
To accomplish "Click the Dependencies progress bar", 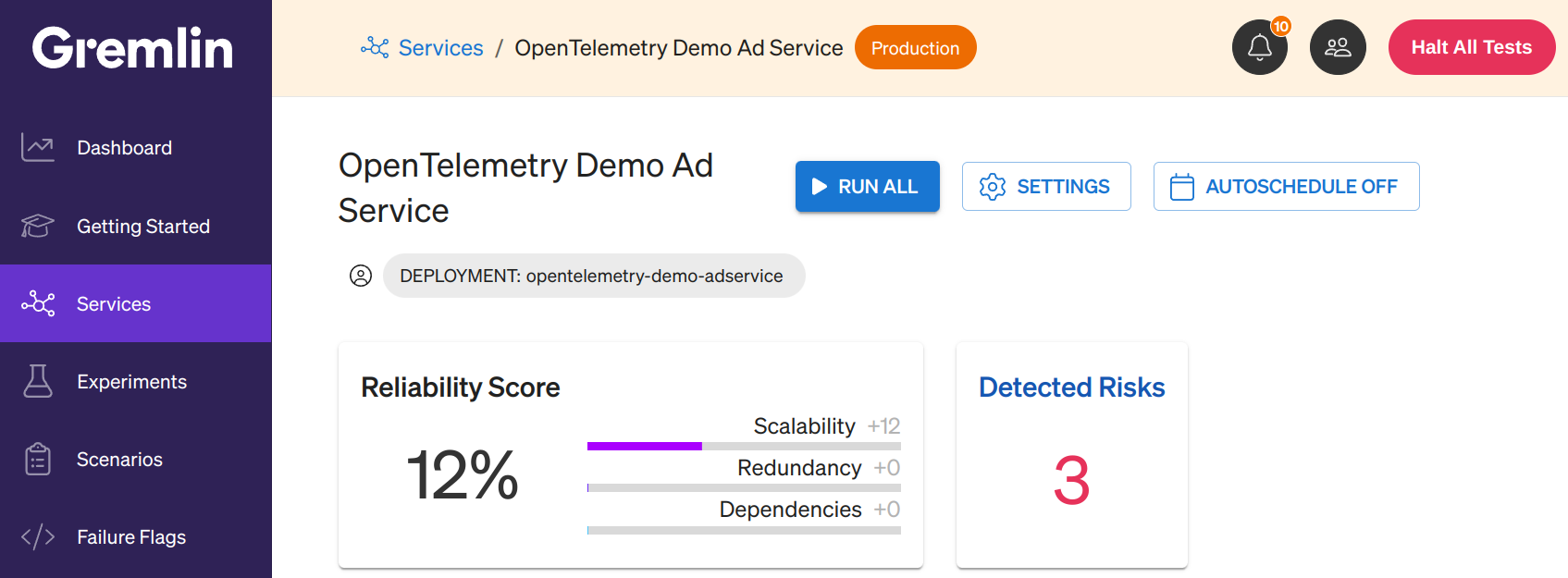I will pos(744,530).
